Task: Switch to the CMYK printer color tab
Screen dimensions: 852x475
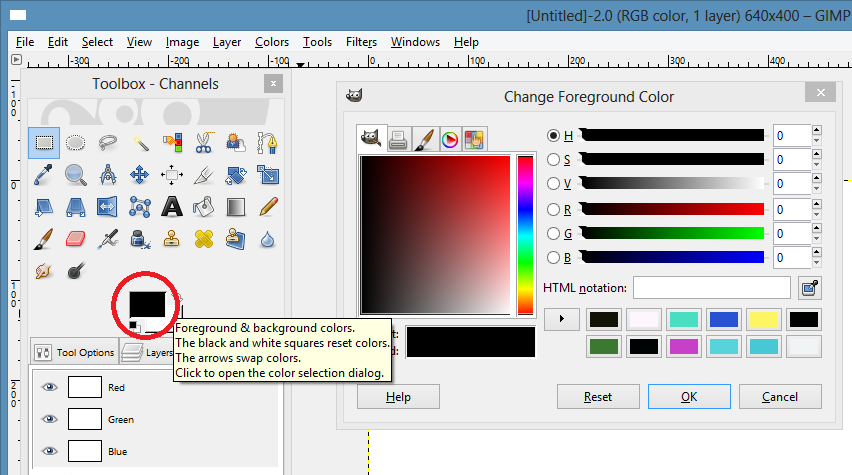Action: 398,140
